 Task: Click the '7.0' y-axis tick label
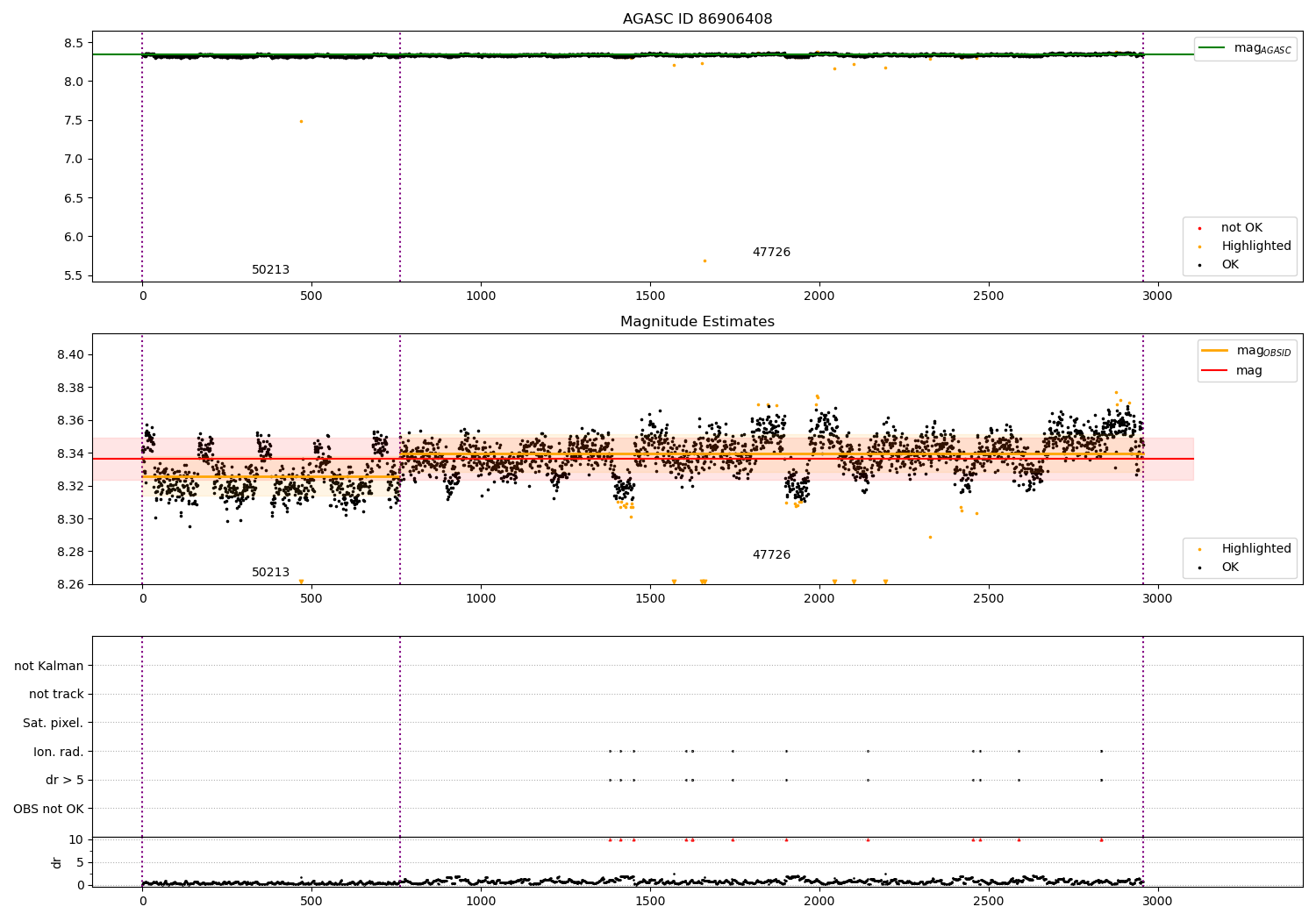(x=74, y=160)
